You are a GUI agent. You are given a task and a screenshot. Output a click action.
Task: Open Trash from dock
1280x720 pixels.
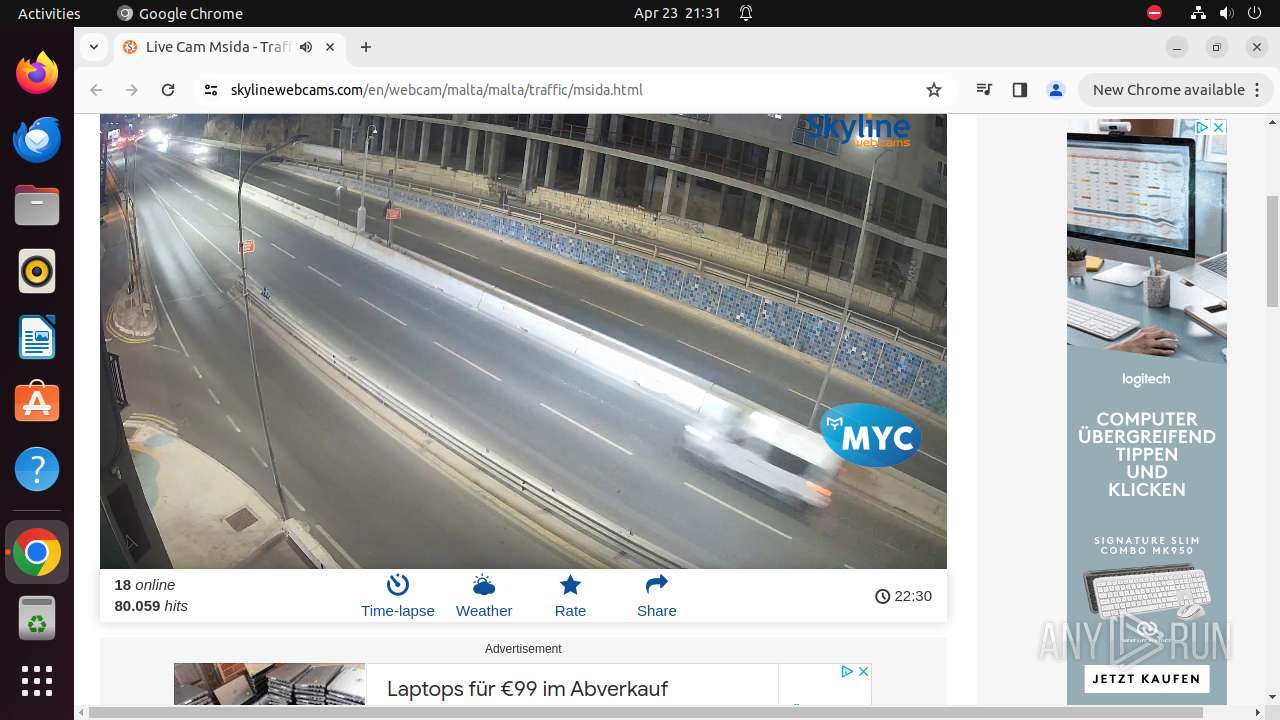[x=37, y=618]
